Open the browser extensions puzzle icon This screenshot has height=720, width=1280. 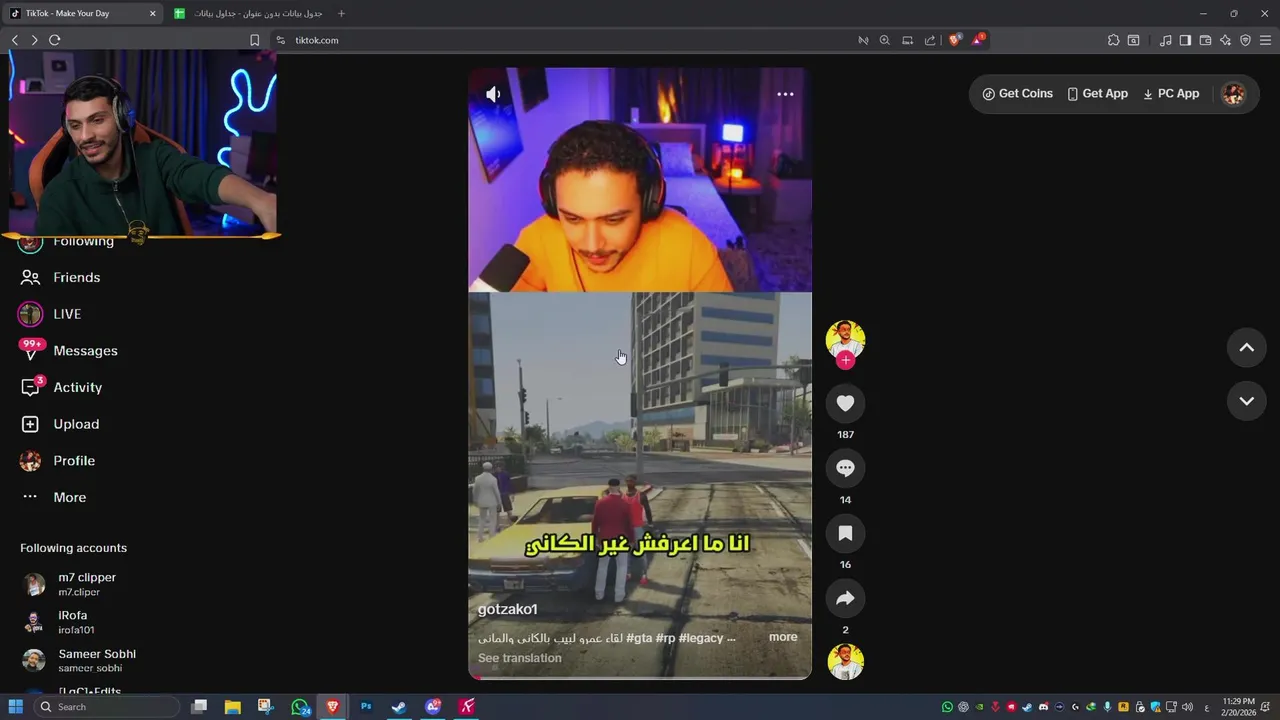[x=1113, y=40]
